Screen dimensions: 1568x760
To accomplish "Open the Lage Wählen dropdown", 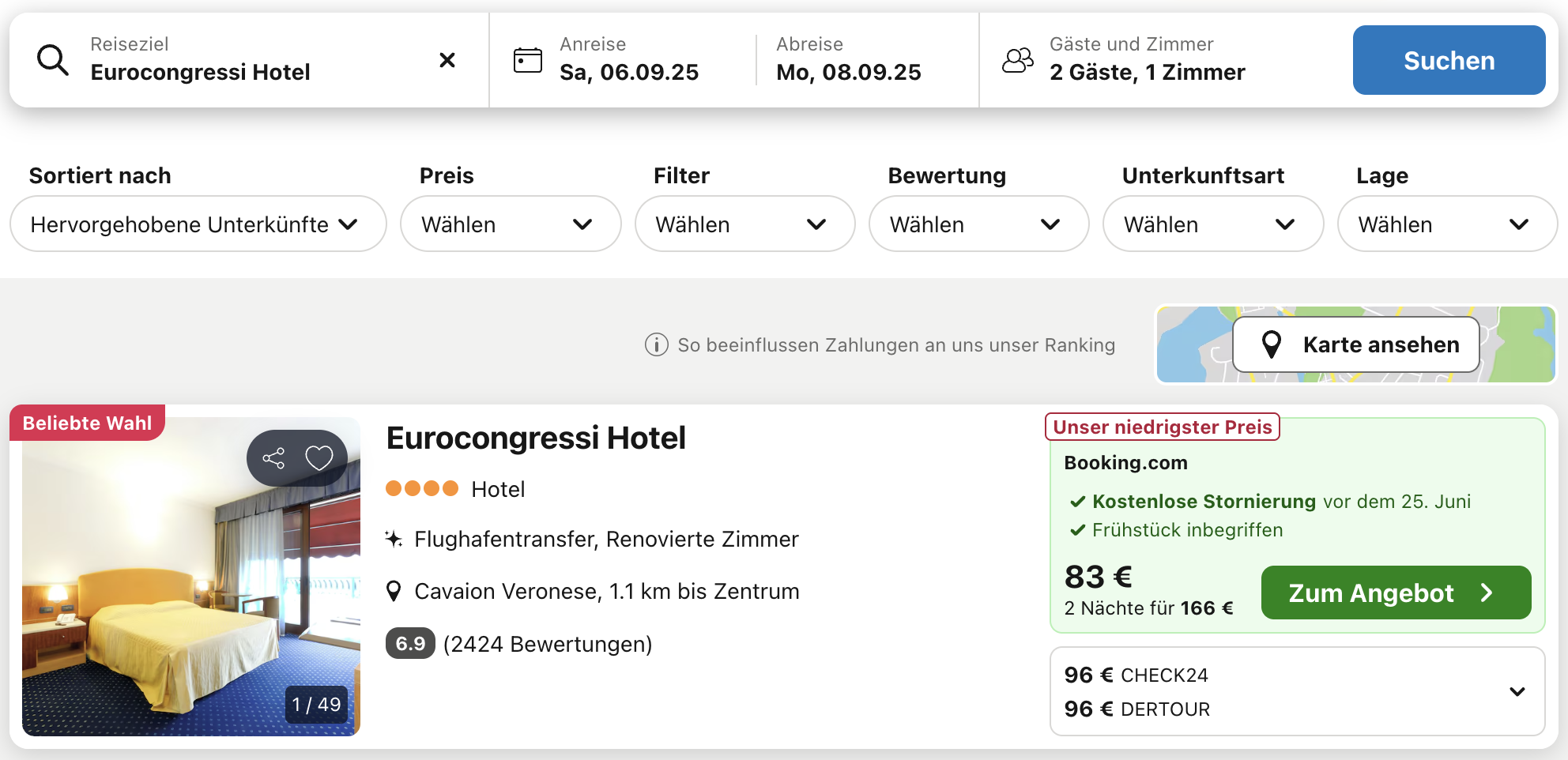I will coord(1448,224).
